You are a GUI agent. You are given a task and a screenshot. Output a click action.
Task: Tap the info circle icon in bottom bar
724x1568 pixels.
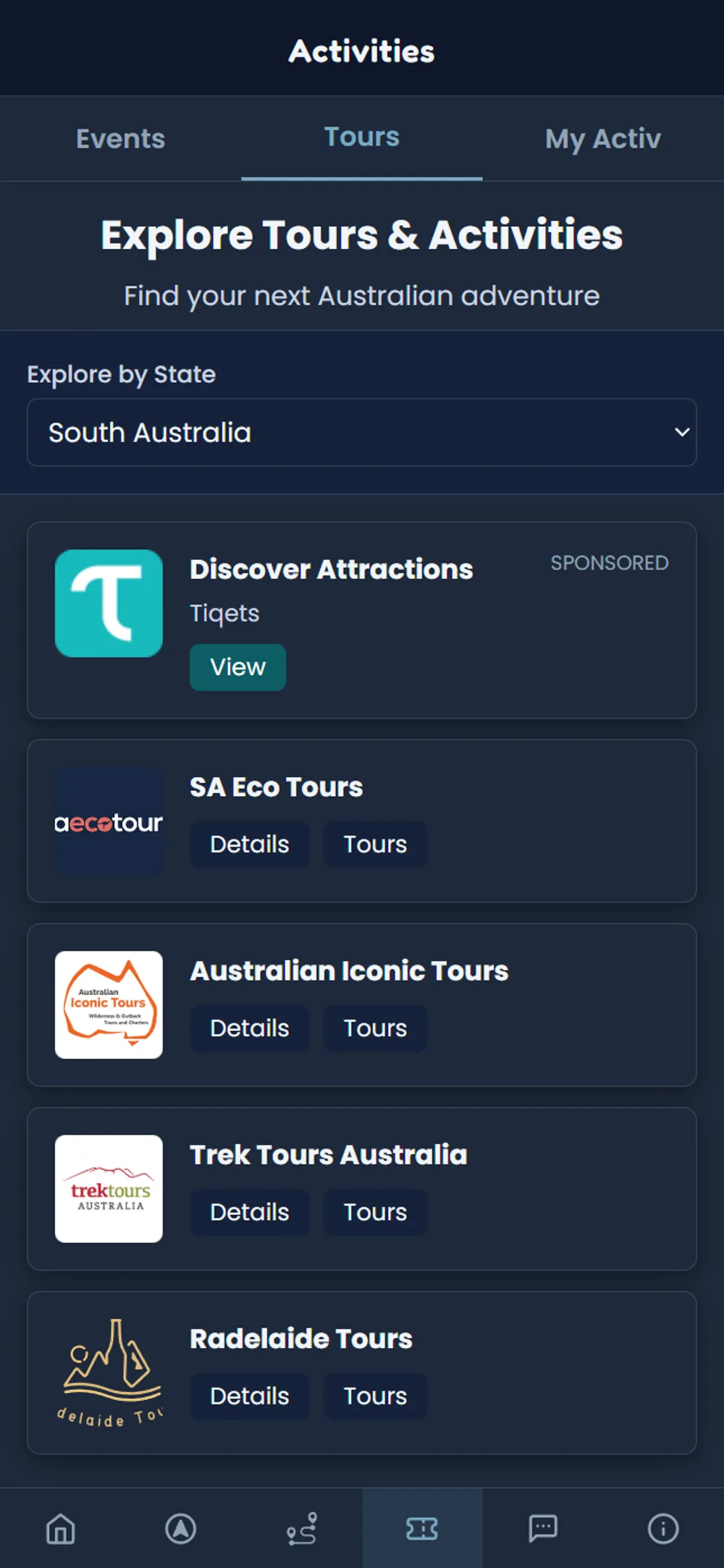663,1528
